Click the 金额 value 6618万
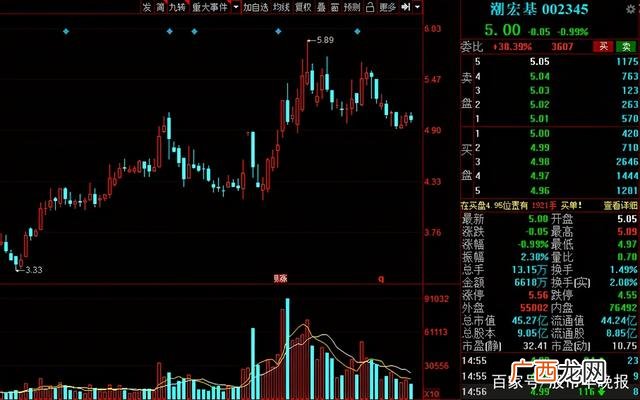The height and width of the screenshot is (400, 640). coord(531,282)
